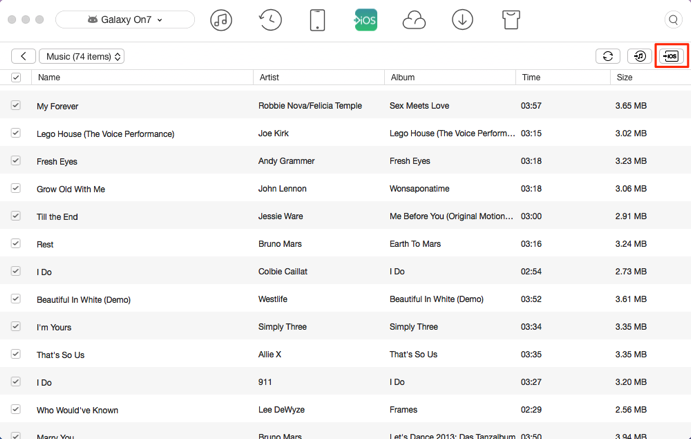Open the backup history clock icon

270,20
